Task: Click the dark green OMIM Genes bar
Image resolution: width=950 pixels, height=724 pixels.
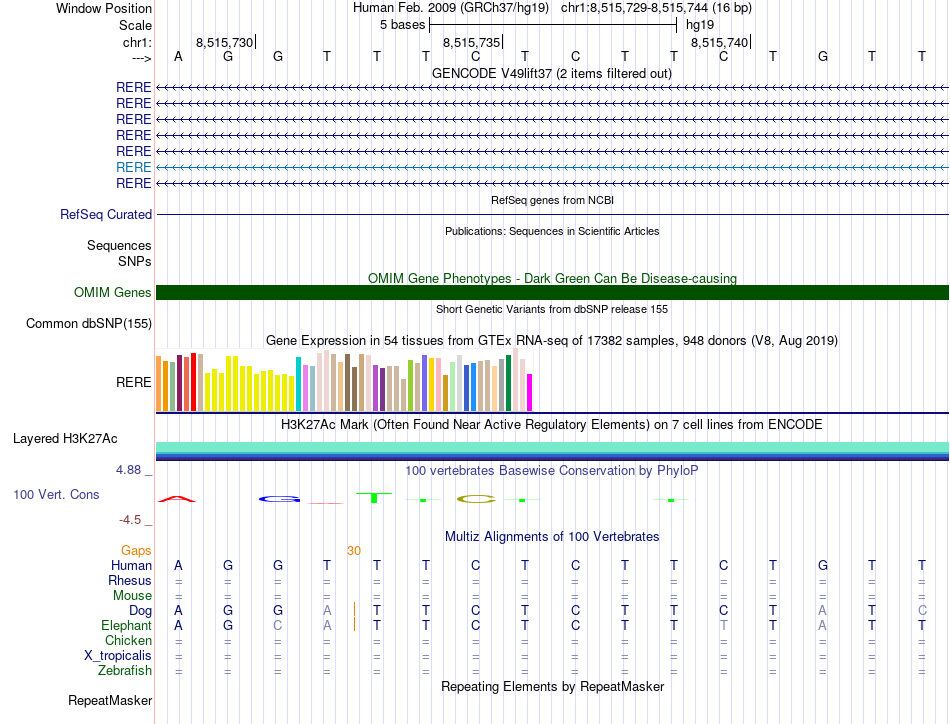Action: (x=552, y=293)
